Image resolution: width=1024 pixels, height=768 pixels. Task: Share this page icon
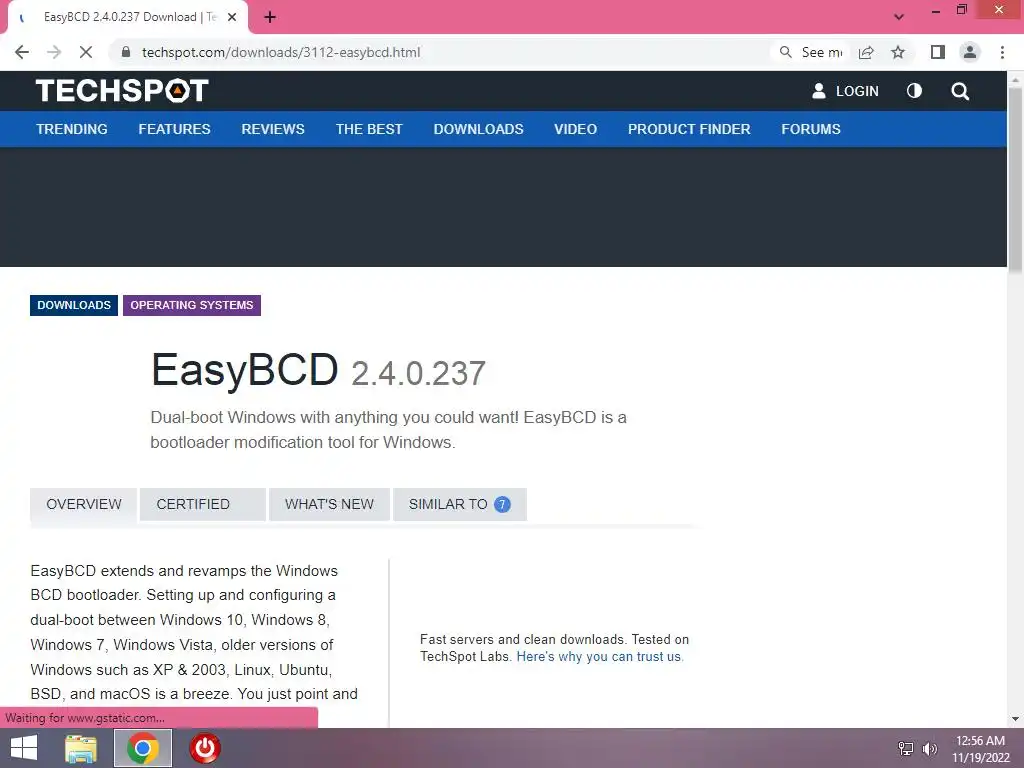(x=866, y=52)
